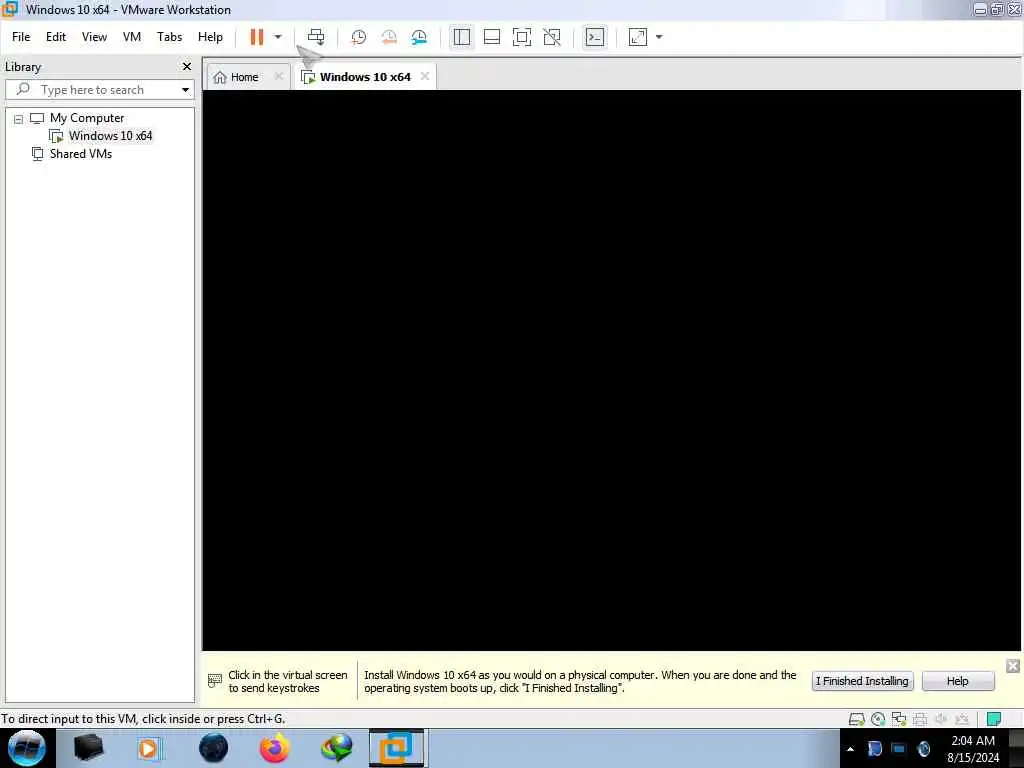Viewport: 1024px width, 768px height.
Task: Send Ctrl+Alt+Del to the VM
Action: (316, 37)
